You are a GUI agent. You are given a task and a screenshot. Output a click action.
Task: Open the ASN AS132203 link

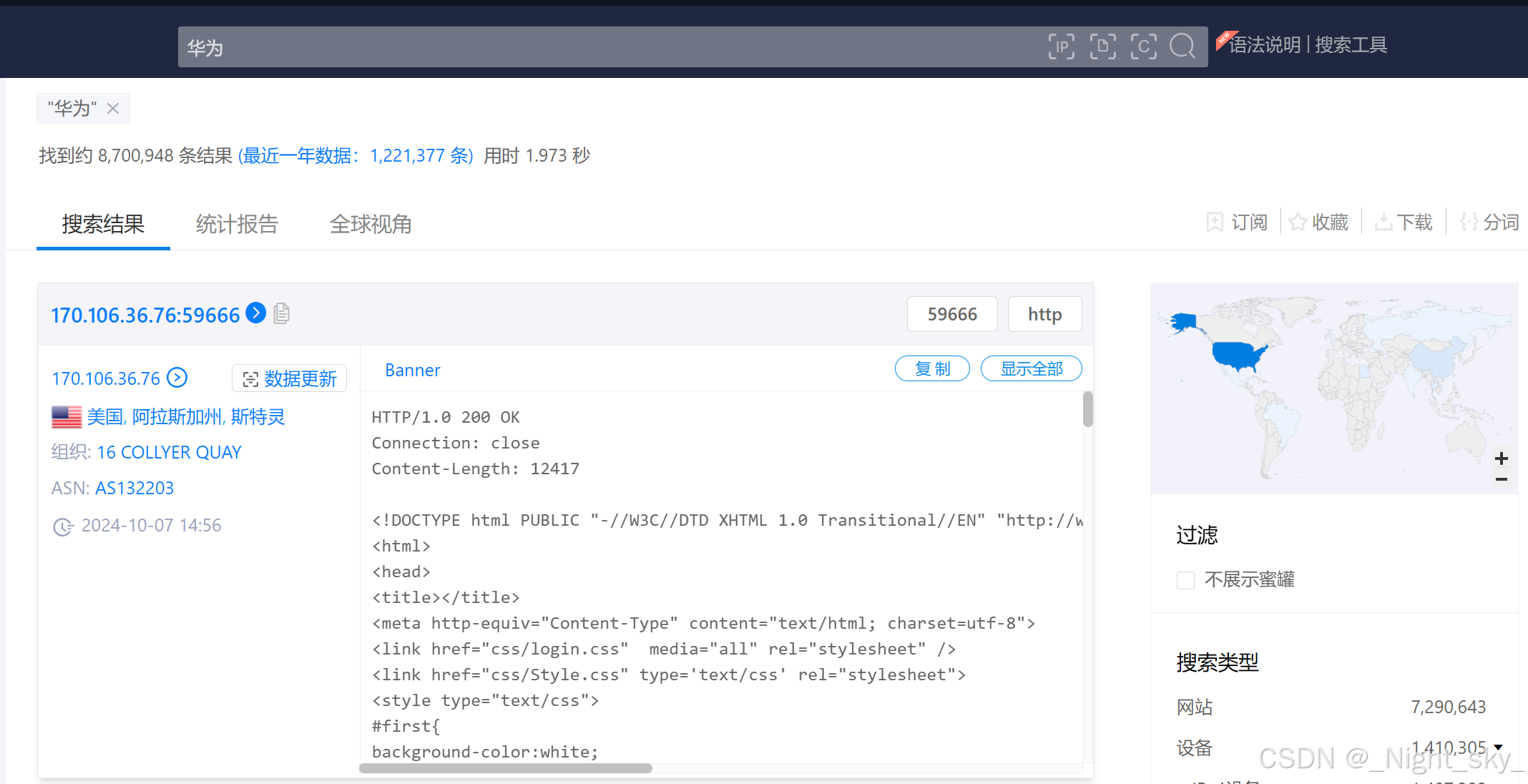pyautogui.click(x=134, y=488)
